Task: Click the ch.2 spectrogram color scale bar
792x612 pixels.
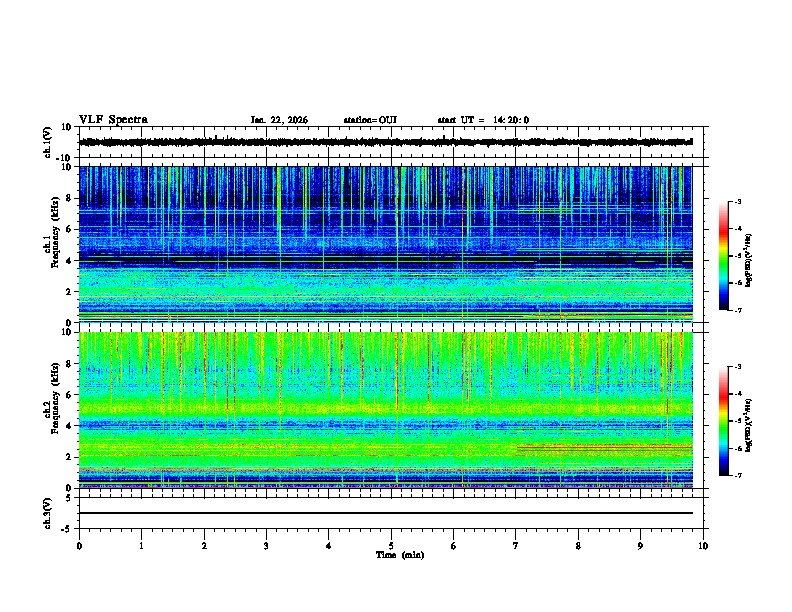Action: coord(724,421)
